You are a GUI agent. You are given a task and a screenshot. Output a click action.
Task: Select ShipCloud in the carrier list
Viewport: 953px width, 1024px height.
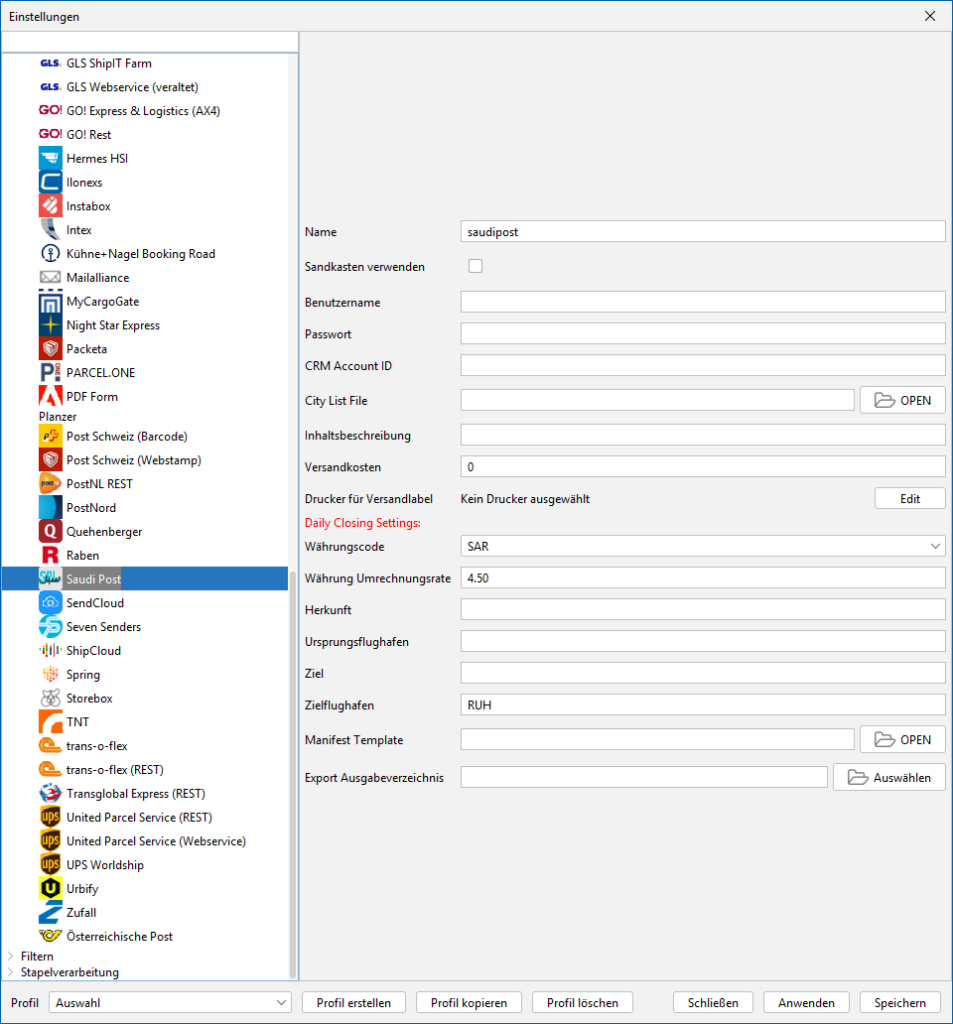[93, 651]
